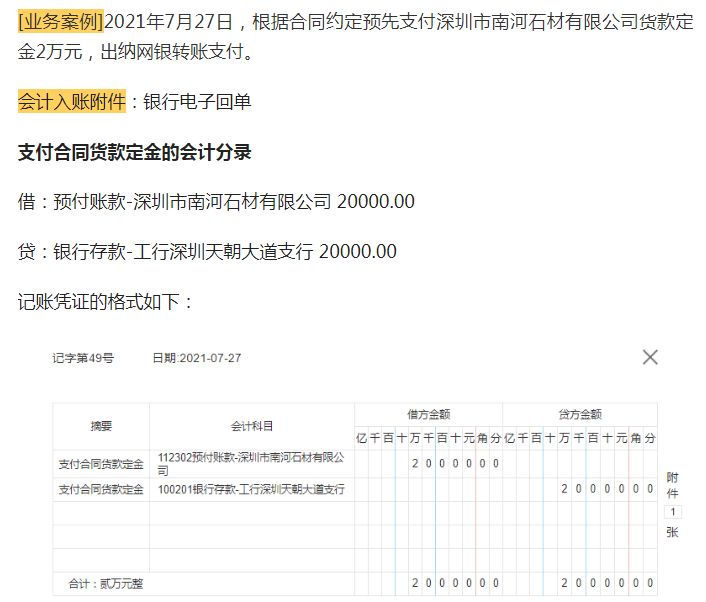Select account cell 100201银行存款-工行深圳天朝大道支行
Screen dimensions: 706x602
tap(252, 489)
